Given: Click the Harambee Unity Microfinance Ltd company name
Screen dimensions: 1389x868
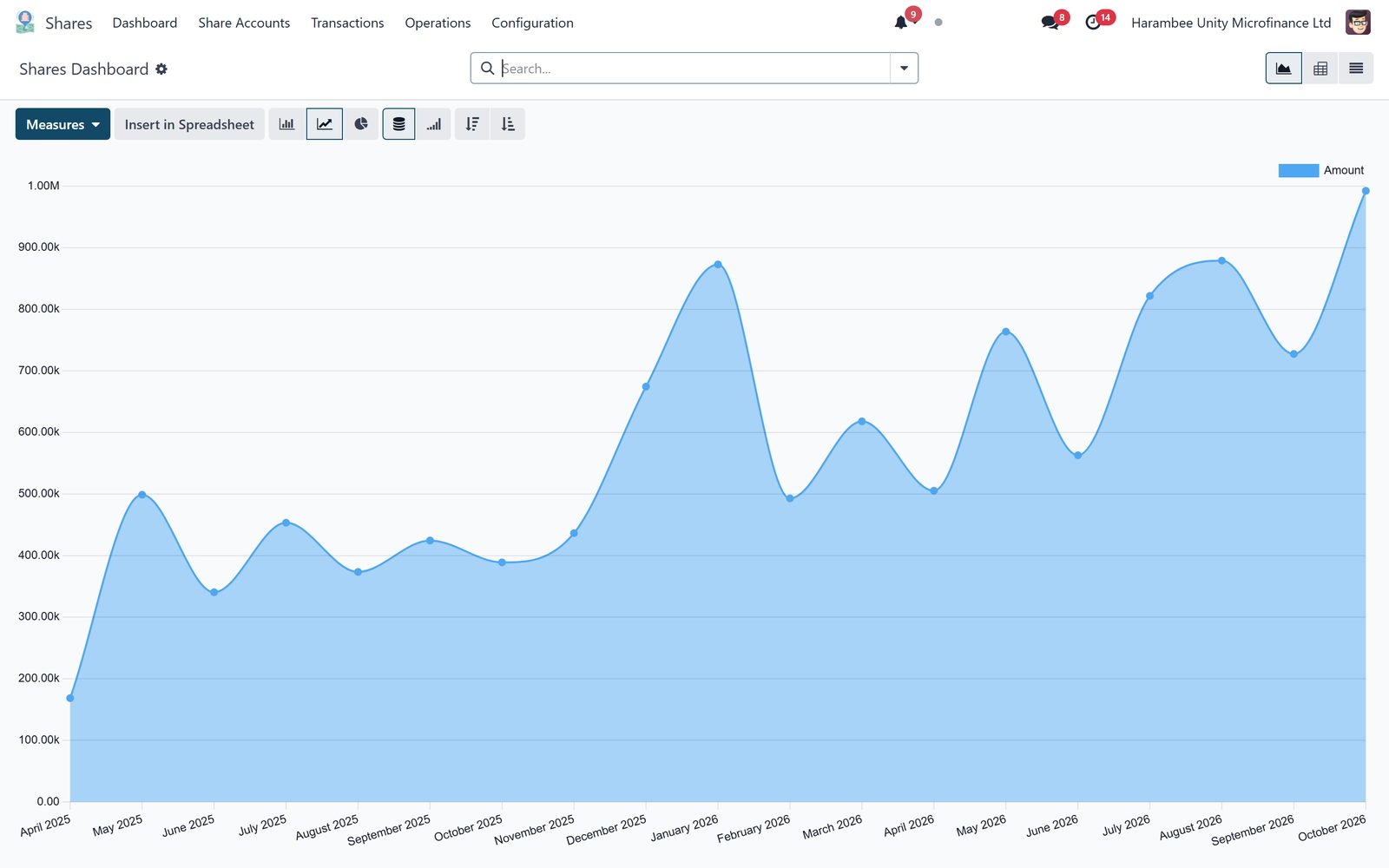Looking at the screenshot, I should point(1231,23).
